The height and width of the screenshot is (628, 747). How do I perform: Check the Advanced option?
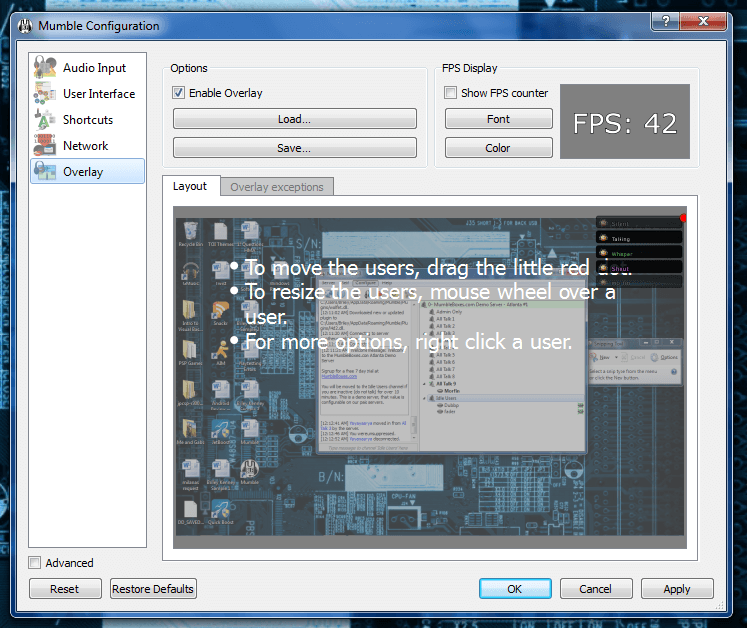click(35, 563)
